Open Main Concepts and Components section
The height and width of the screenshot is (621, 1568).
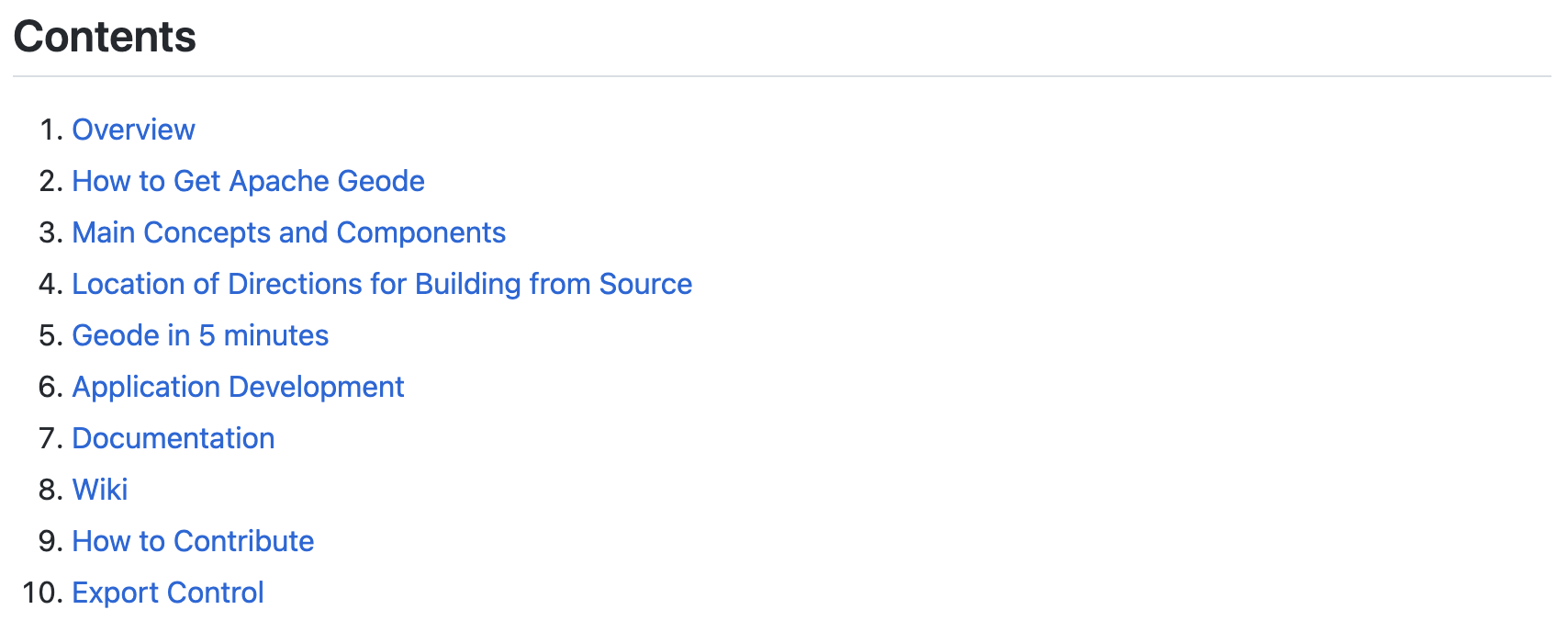click(288, 232)
